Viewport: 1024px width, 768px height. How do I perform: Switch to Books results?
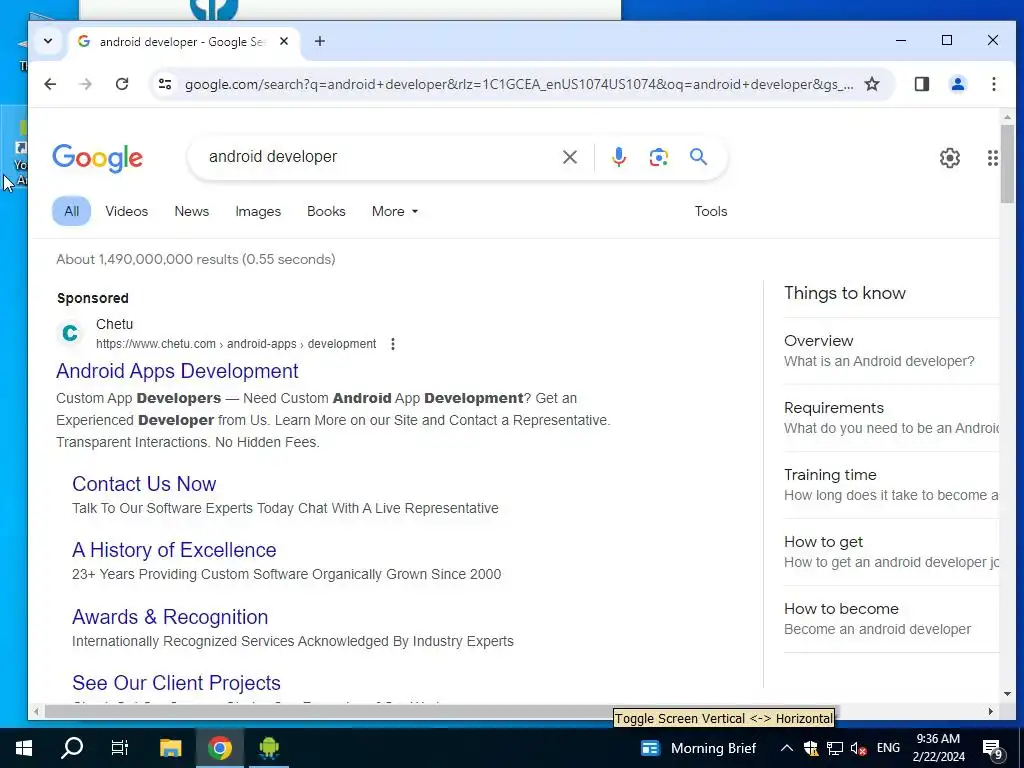[x=326, y=212]
